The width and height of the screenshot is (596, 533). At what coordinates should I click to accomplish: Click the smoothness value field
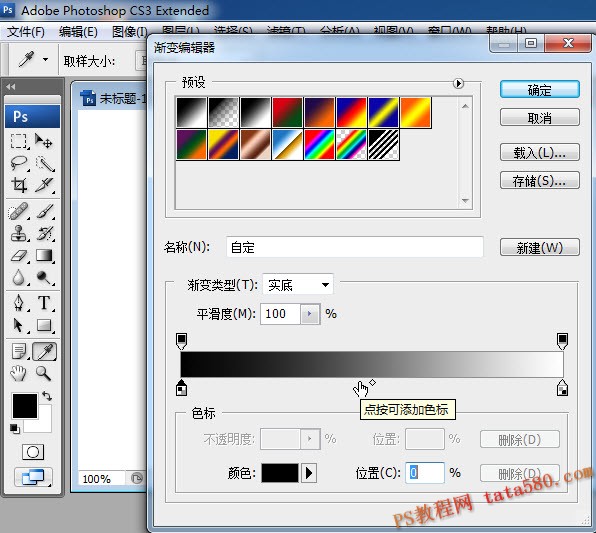[281, 314]
